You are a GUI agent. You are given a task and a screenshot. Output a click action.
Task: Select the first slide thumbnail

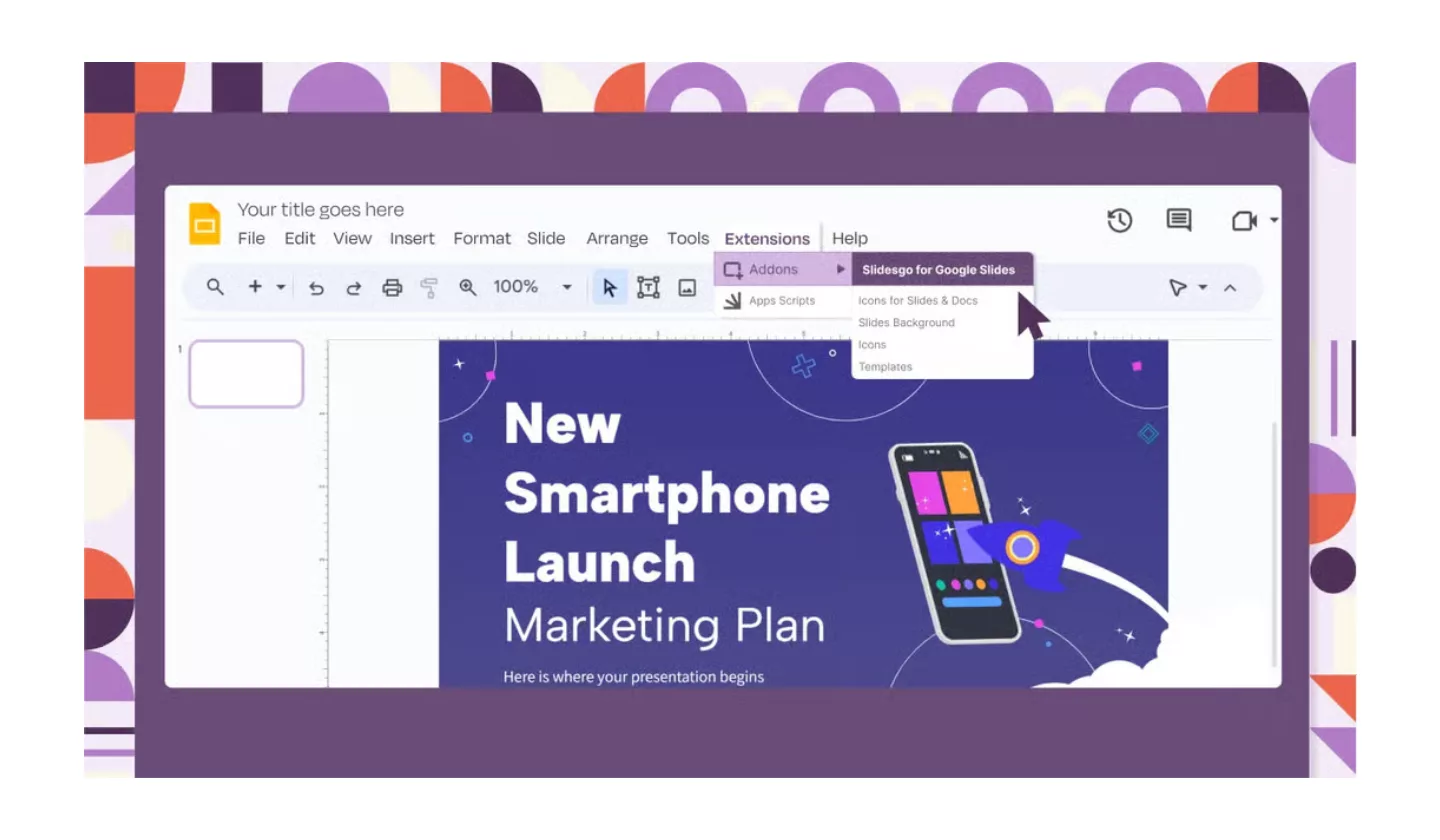pos(246,374)
